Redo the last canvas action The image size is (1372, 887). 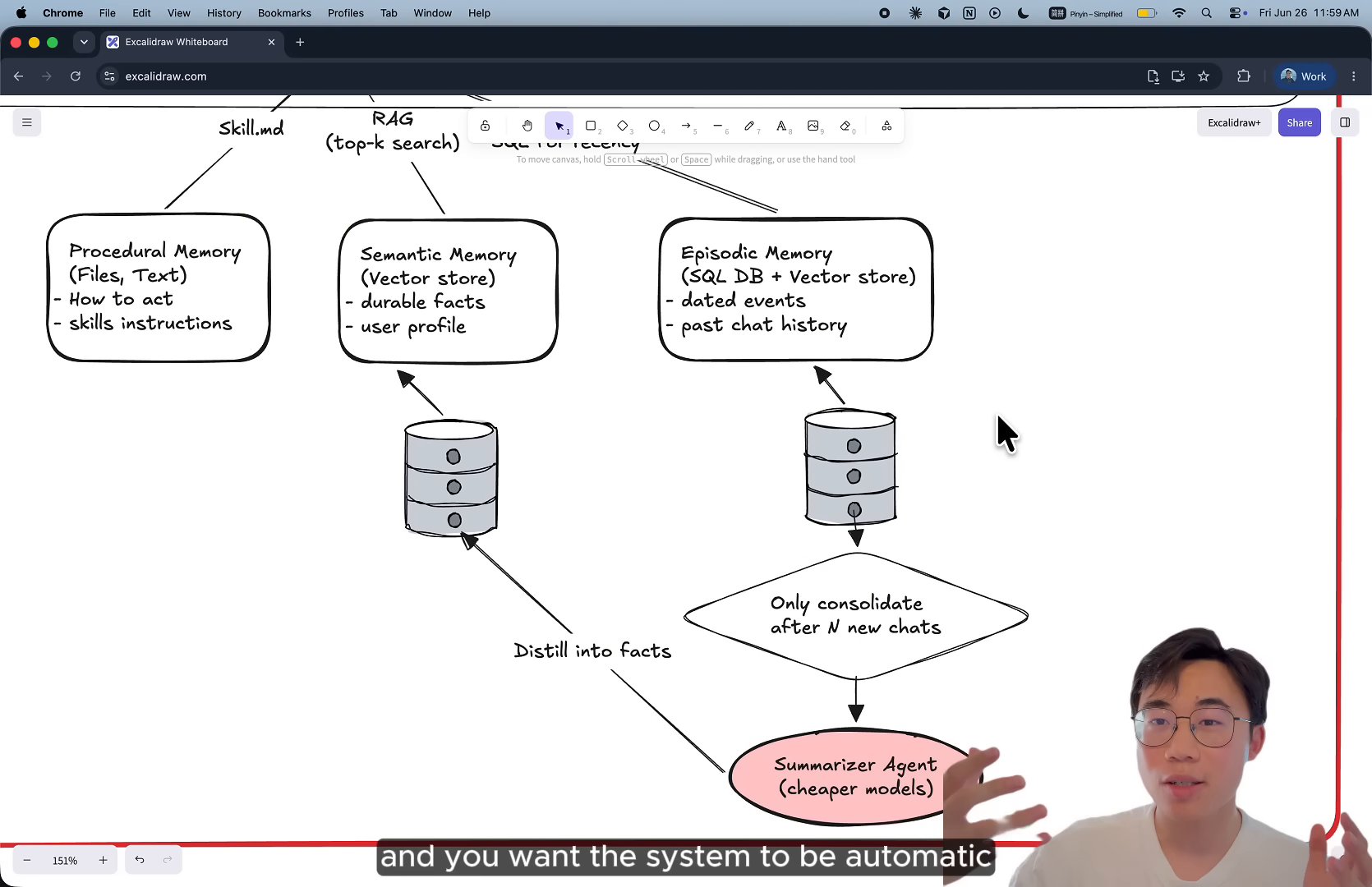[x=168, y=860]
